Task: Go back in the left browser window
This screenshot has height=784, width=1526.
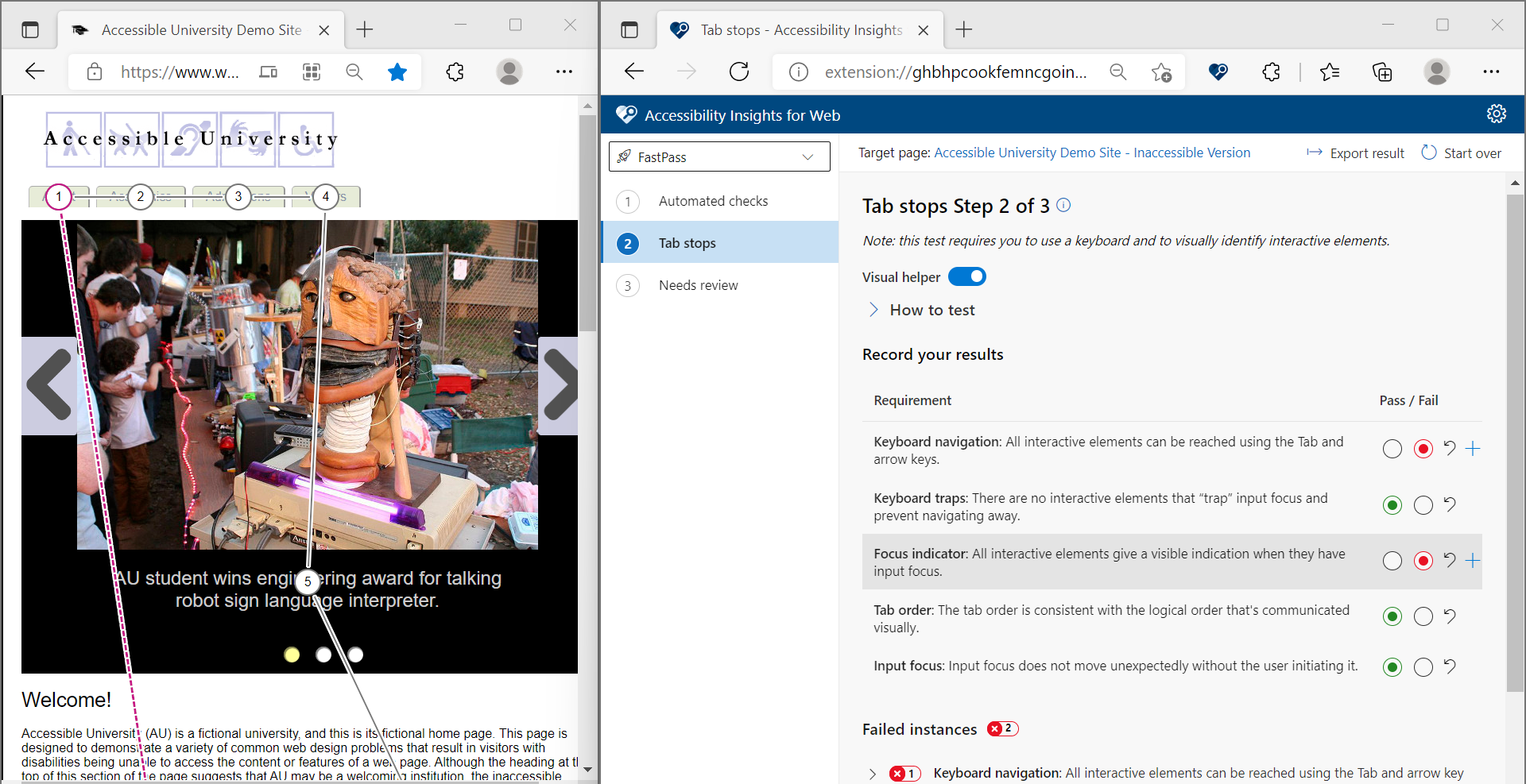Action: click(x=35, y=71)
